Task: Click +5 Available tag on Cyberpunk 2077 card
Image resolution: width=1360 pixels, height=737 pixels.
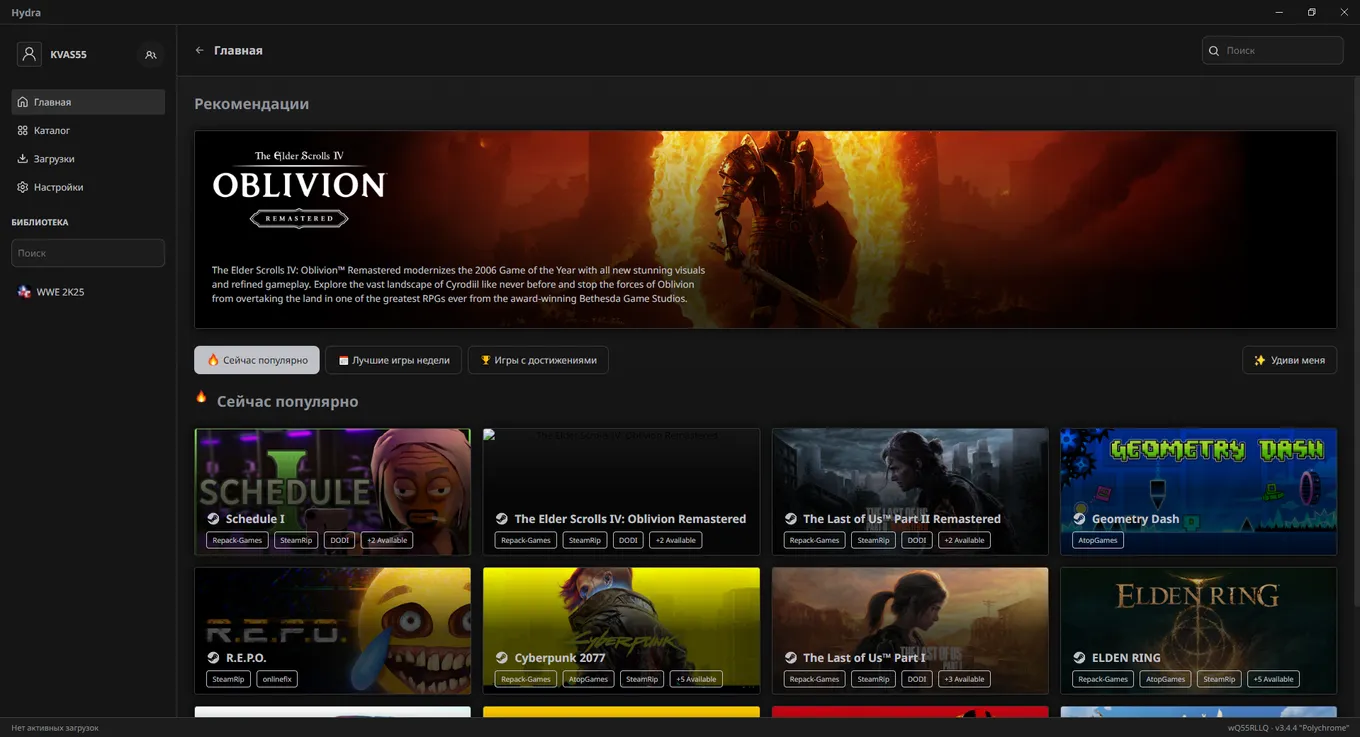Action: click(696, 679)
